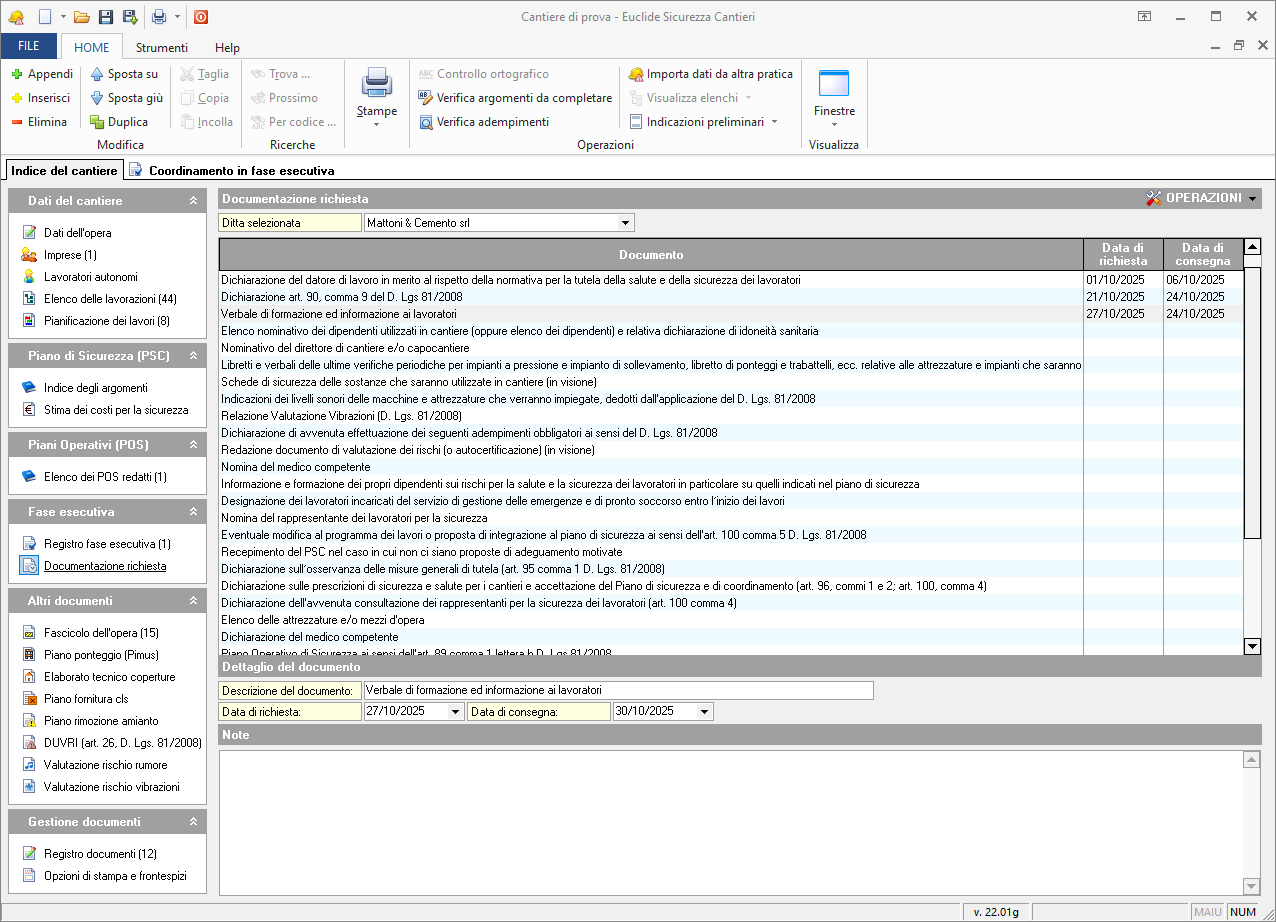
Task: Open the Ditta selezionata dropdown
Action: coord(625,223)
